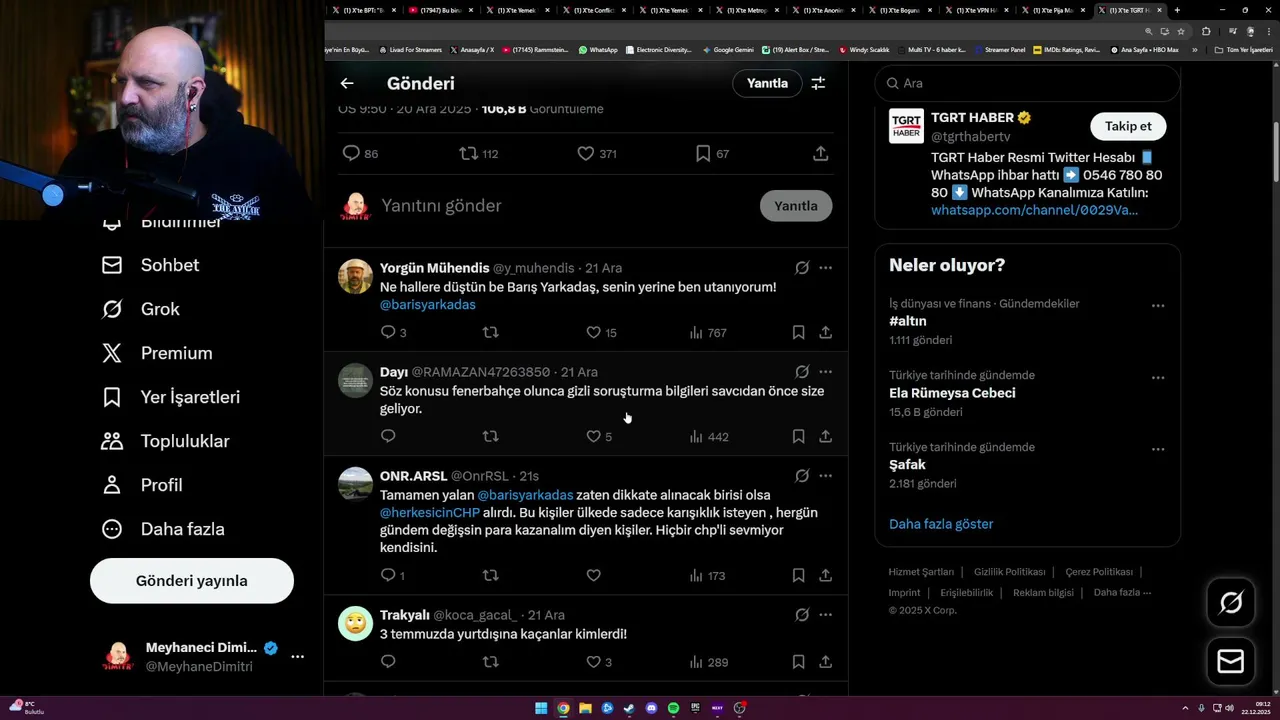1280x720 pixels.
Task: Open more options on Dayı reply
Action: pos(825,372)
